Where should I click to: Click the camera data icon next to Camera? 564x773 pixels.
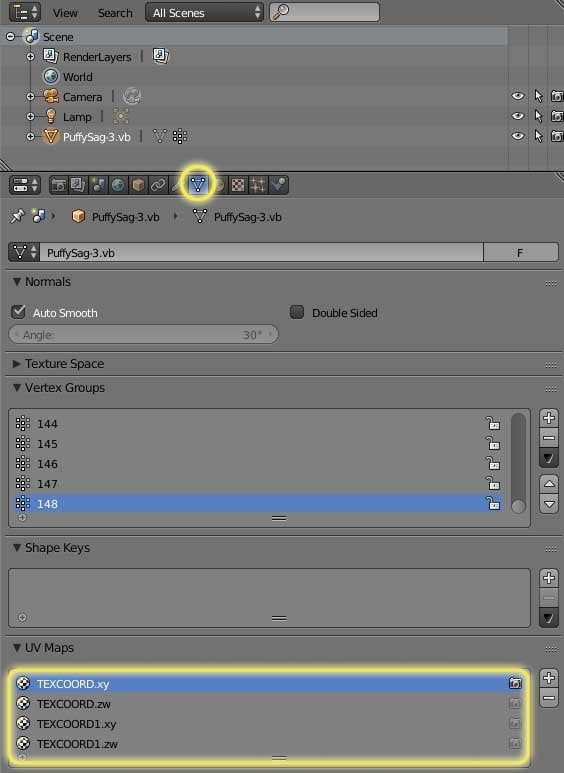[x=132, y=96]
